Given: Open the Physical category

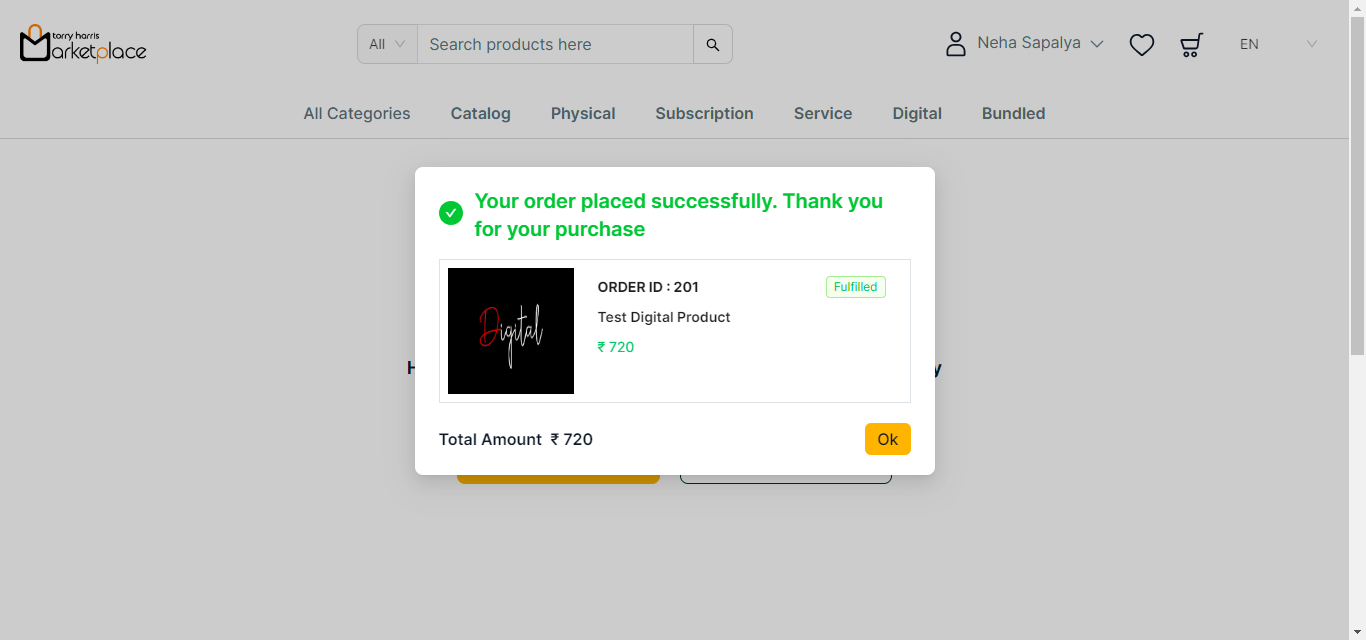Looking at the screenshot, I should [x=583, y=114].
